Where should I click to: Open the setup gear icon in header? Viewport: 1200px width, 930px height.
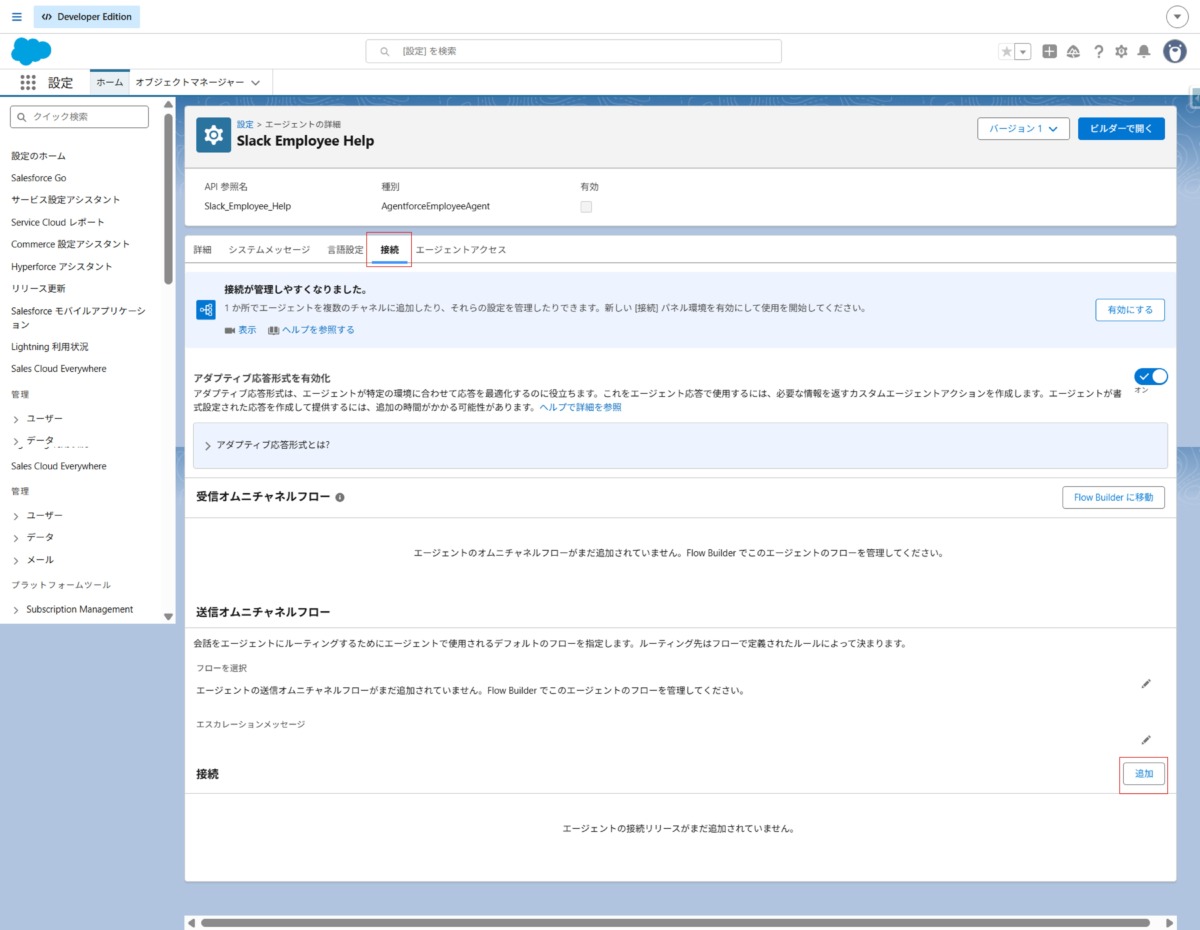tap(1121, 52)
